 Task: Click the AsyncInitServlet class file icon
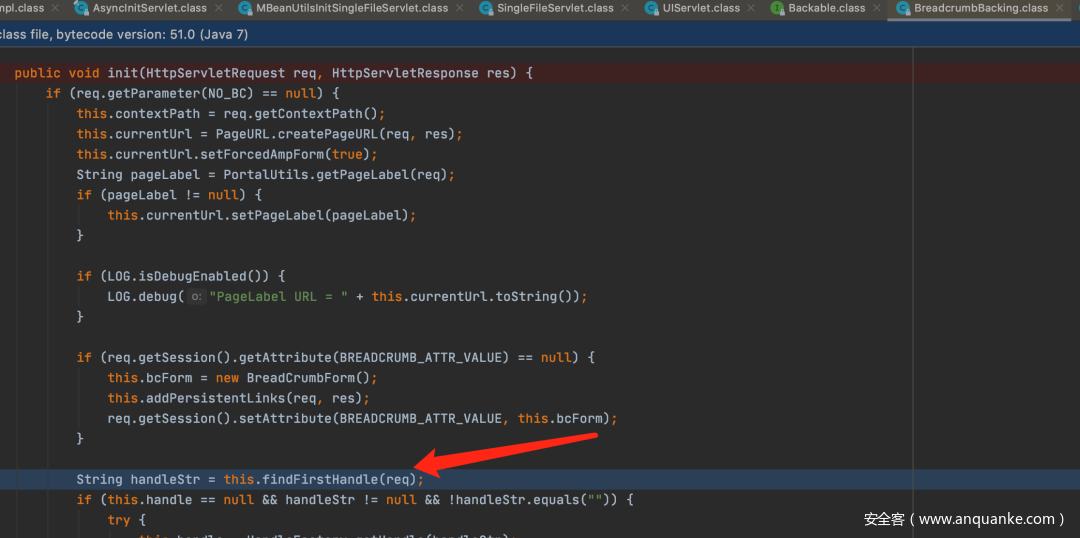click(x=81, y=8)
